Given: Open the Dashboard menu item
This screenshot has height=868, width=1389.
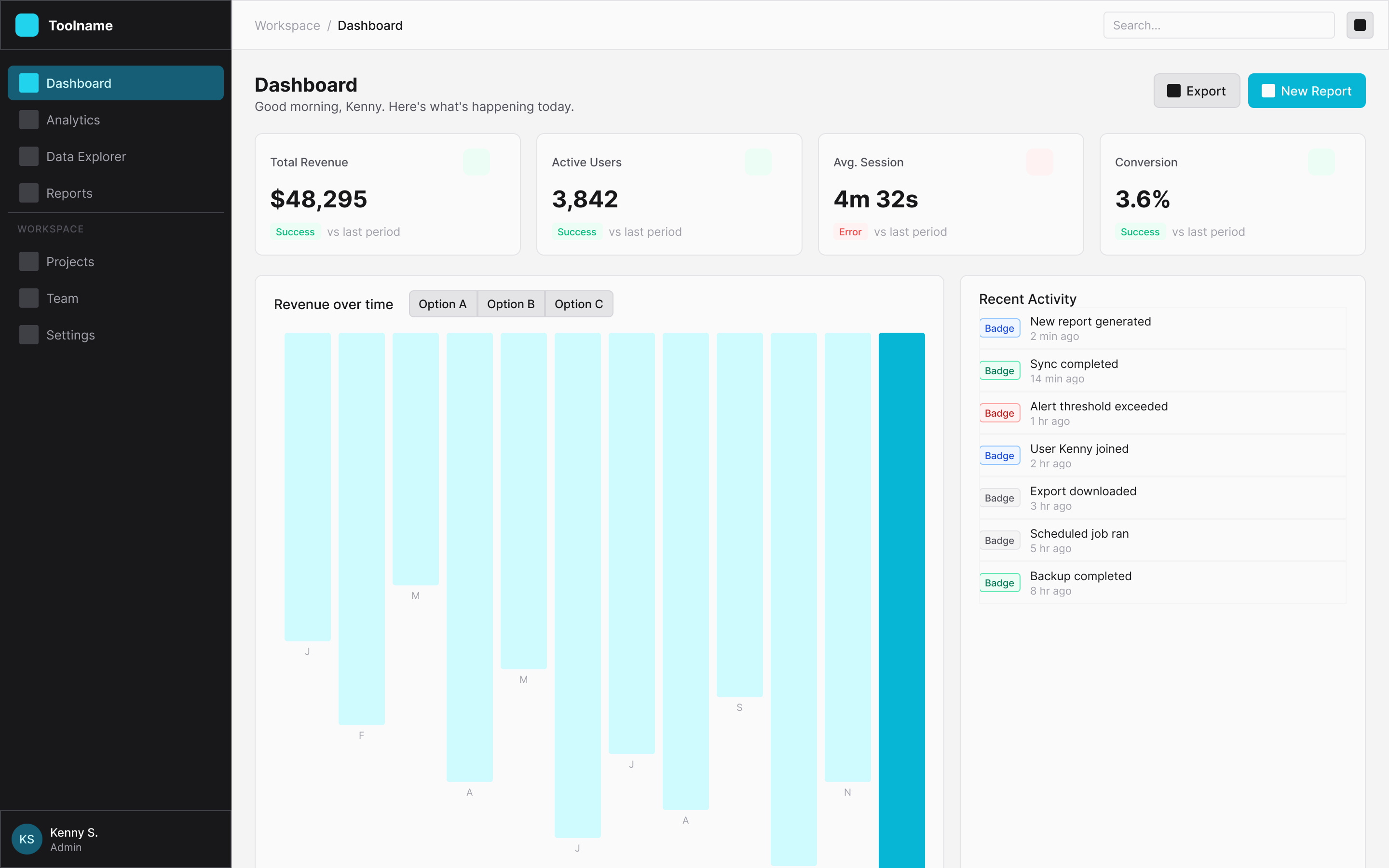Looking at the screenshot, I should pos(115,83).
